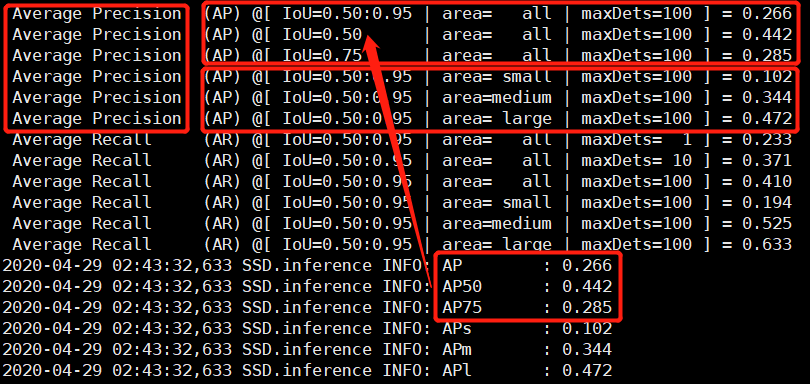Click 0.102 in the Average Precision small-area row
This screenshot has width=810, height=384.
click(x=767, y=76)
